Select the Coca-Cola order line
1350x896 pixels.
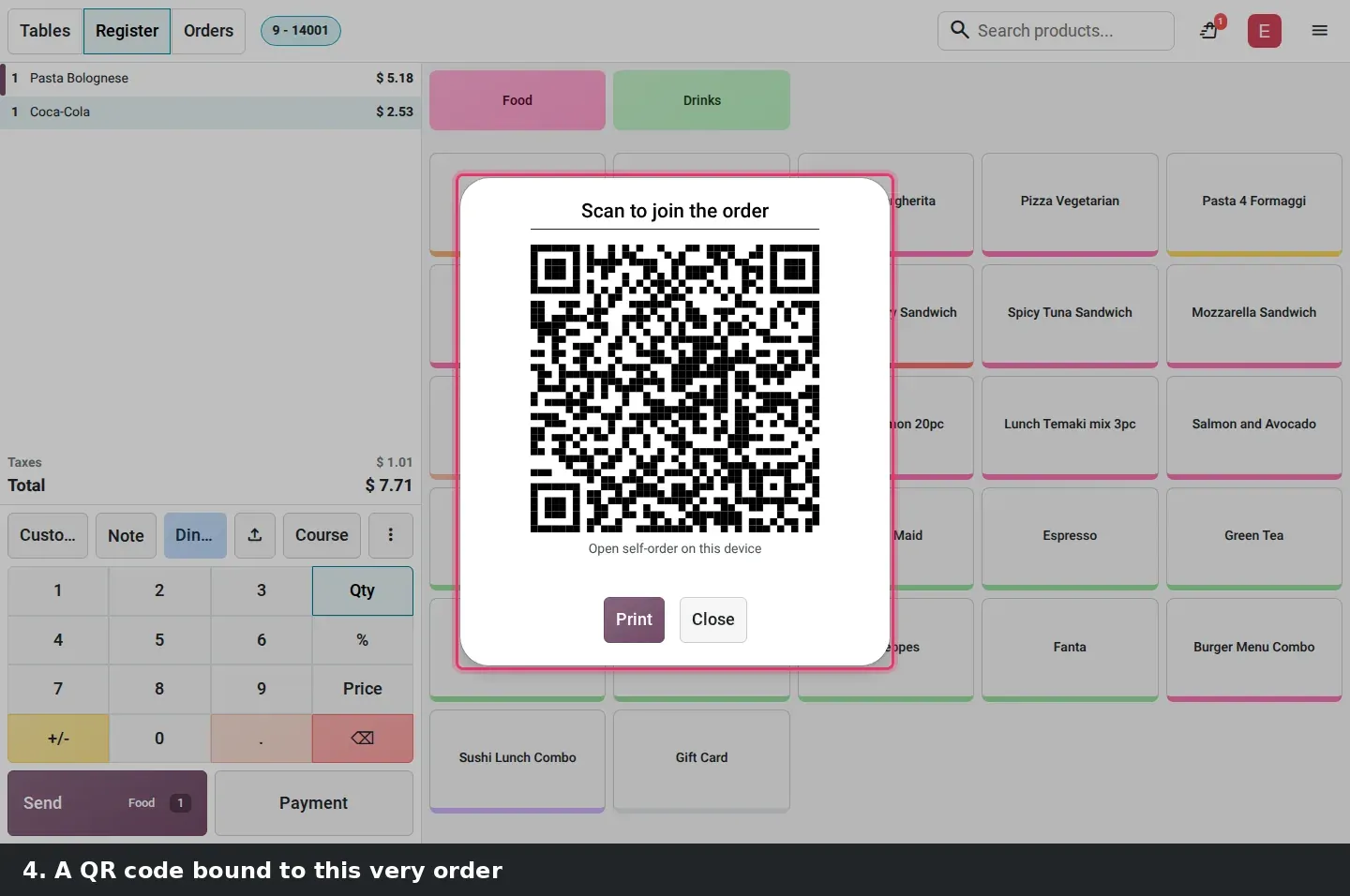click(x=211, y=112)
